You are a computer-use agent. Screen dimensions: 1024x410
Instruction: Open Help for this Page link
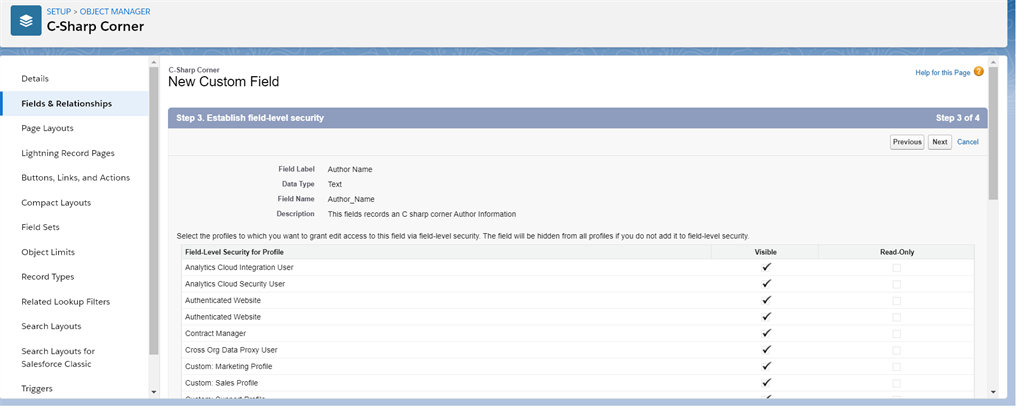pyautogui.click(x=943, y=73)
